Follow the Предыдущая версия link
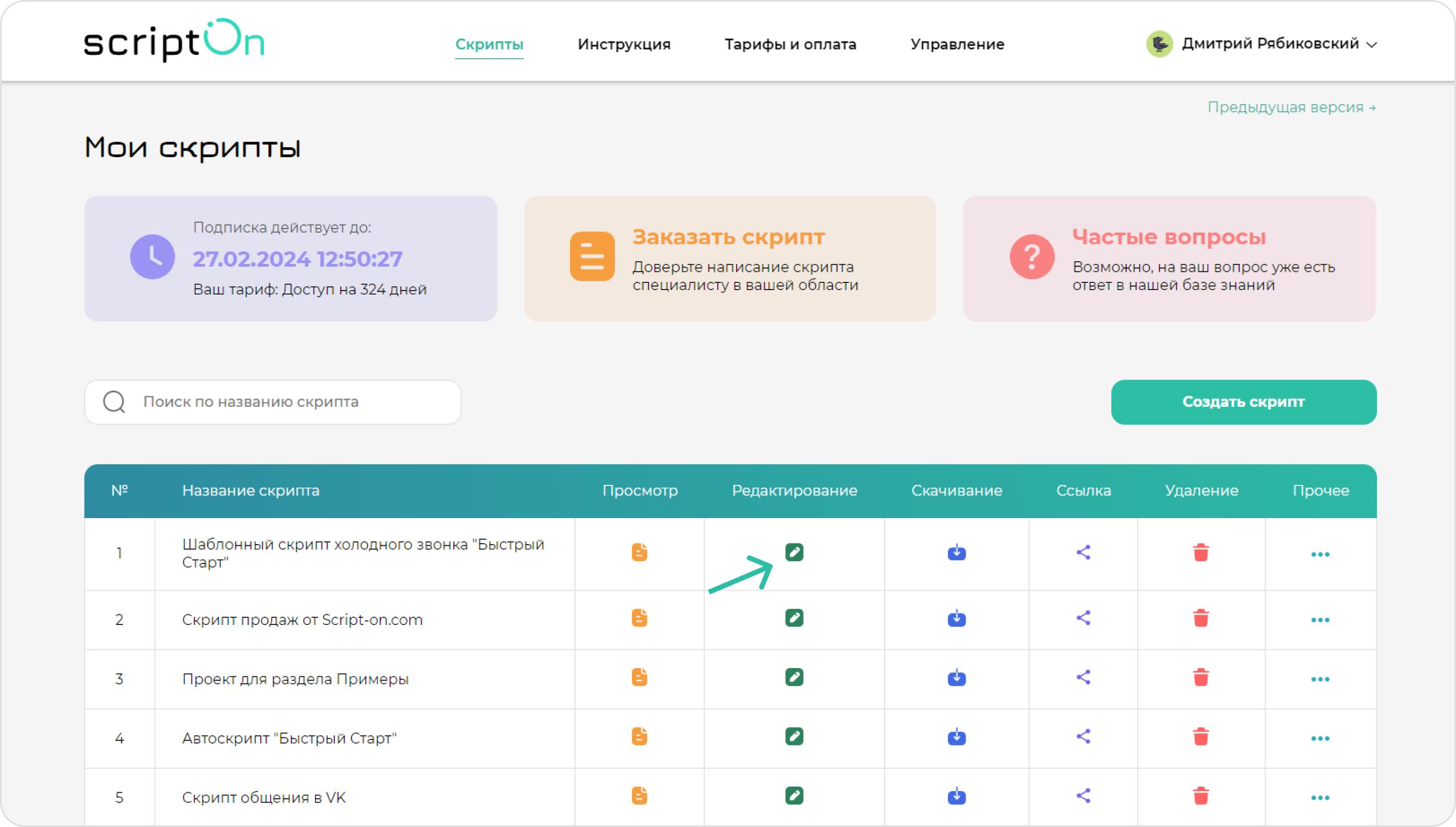The height and width of the screenshot is (827, 1456). click(x=1291, y=107)
